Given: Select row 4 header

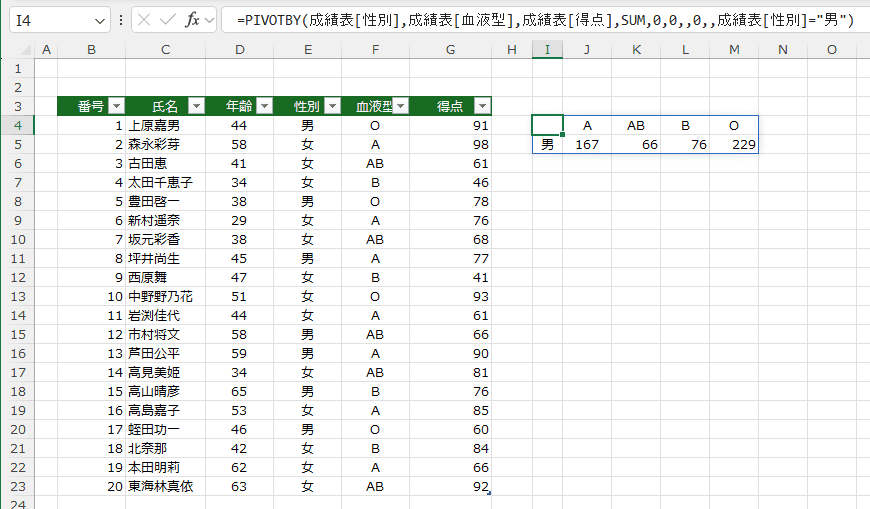Looking at the screenshot, I should [18, 125].
